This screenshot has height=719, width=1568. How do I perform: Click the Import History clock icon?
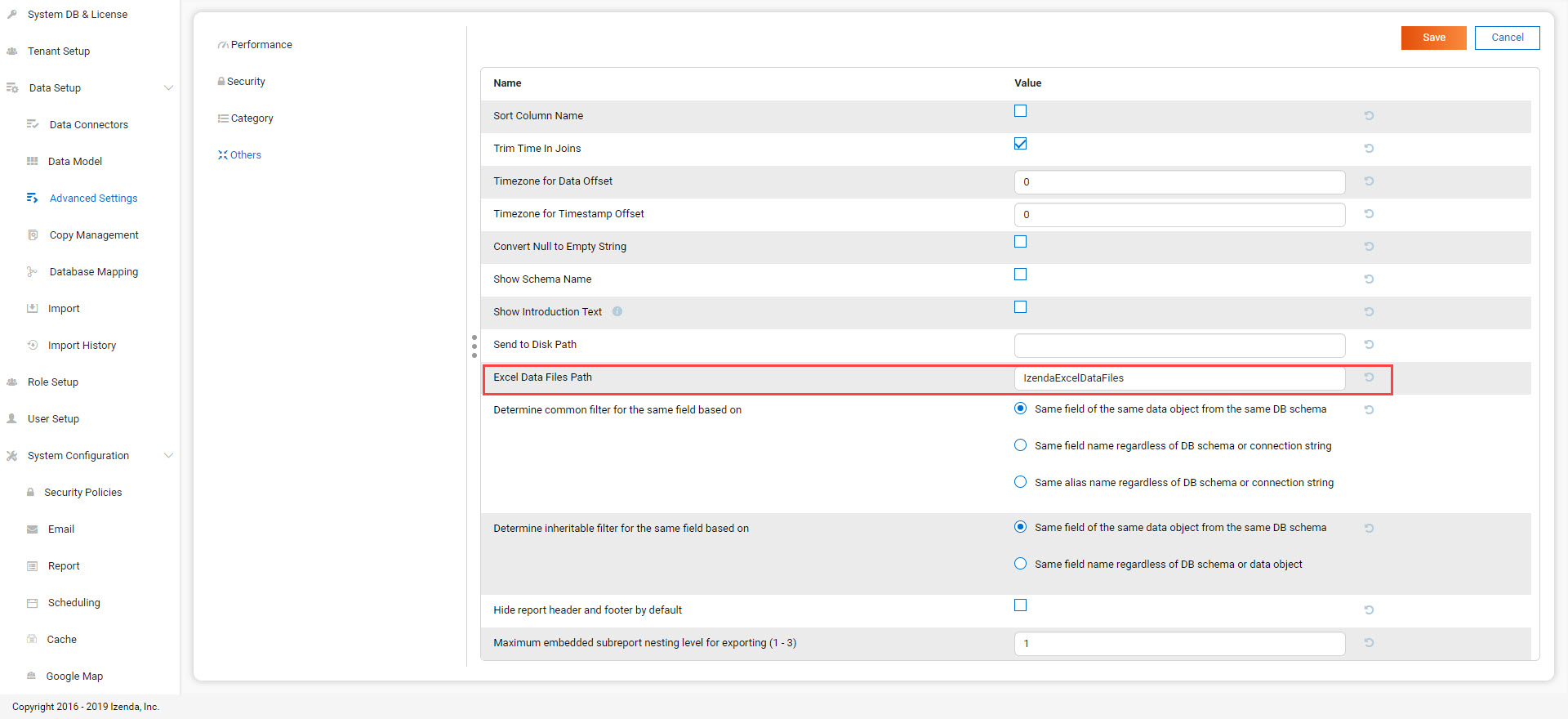[33, 345]
